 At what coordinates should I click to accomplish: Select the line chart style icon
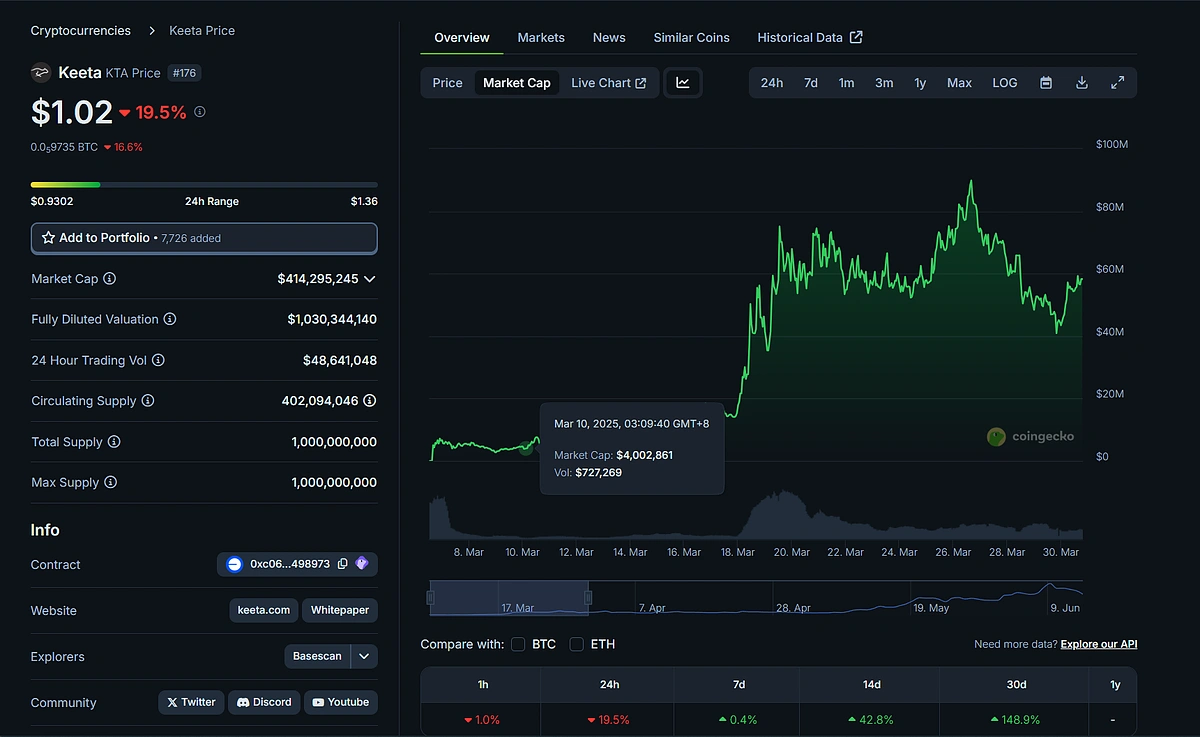[683, 83]
